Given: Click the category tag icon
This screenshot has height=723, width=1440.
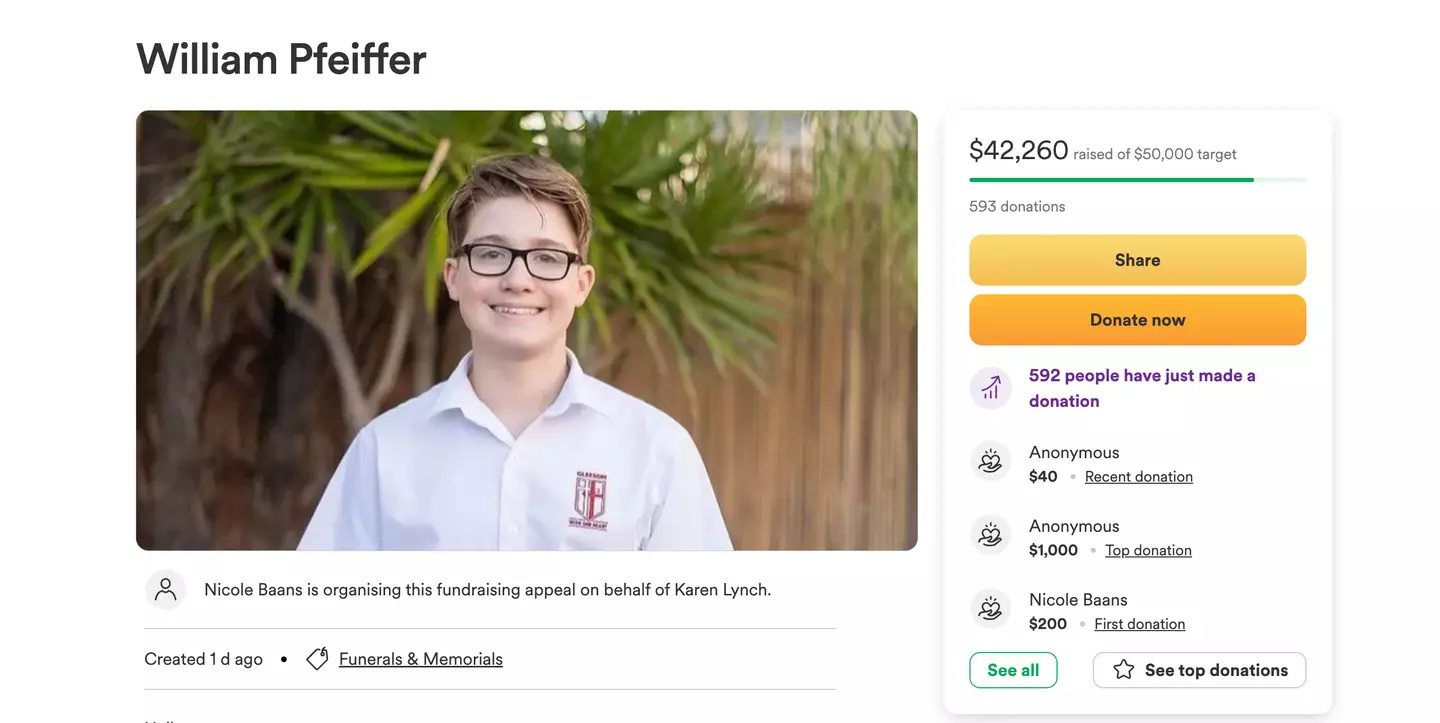Looking at the screenshot, I should (x=317, y=659).
